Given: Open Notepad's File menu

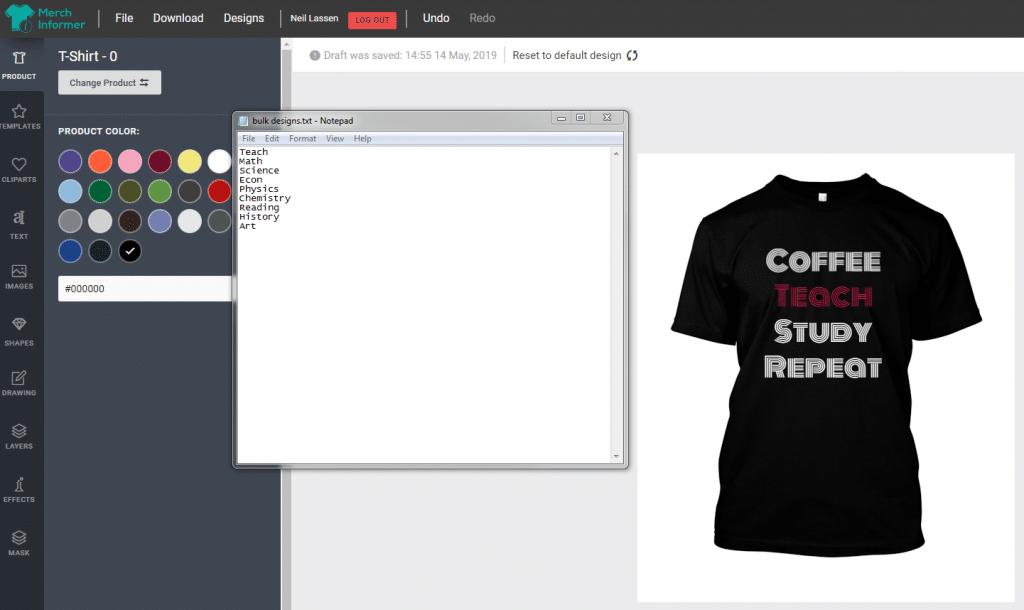Looking at the screenshot, I should tap(249, 138).
